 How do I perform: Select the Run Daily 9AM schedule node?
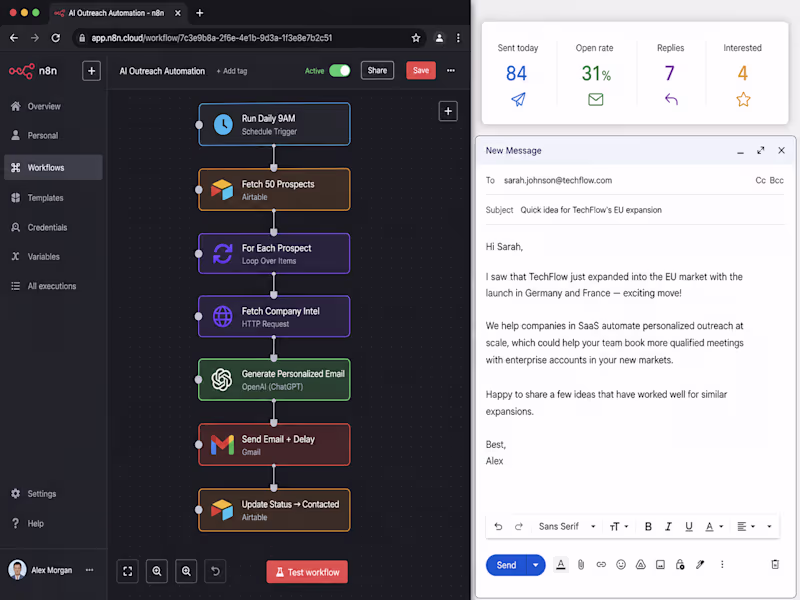[274, 124]
